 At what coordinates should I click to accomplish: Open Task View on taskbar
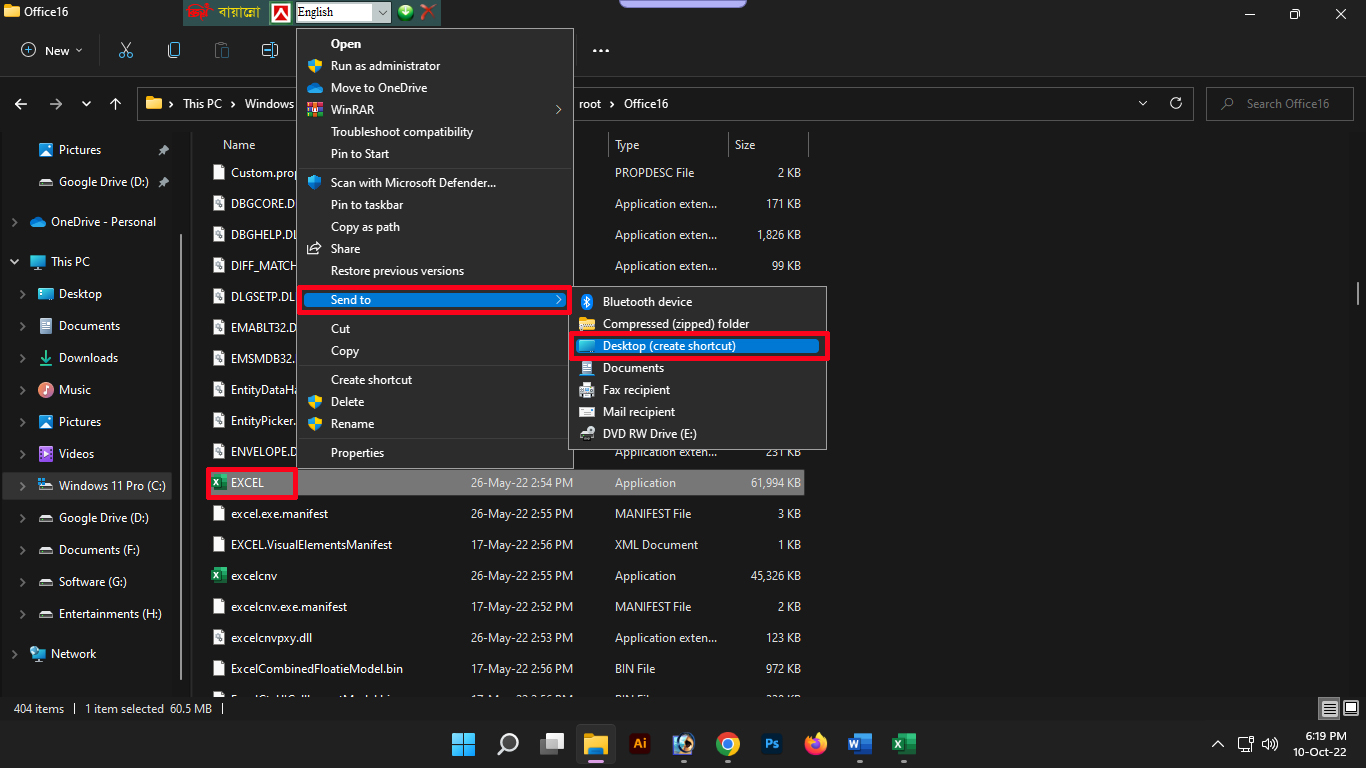click(552, 744)
